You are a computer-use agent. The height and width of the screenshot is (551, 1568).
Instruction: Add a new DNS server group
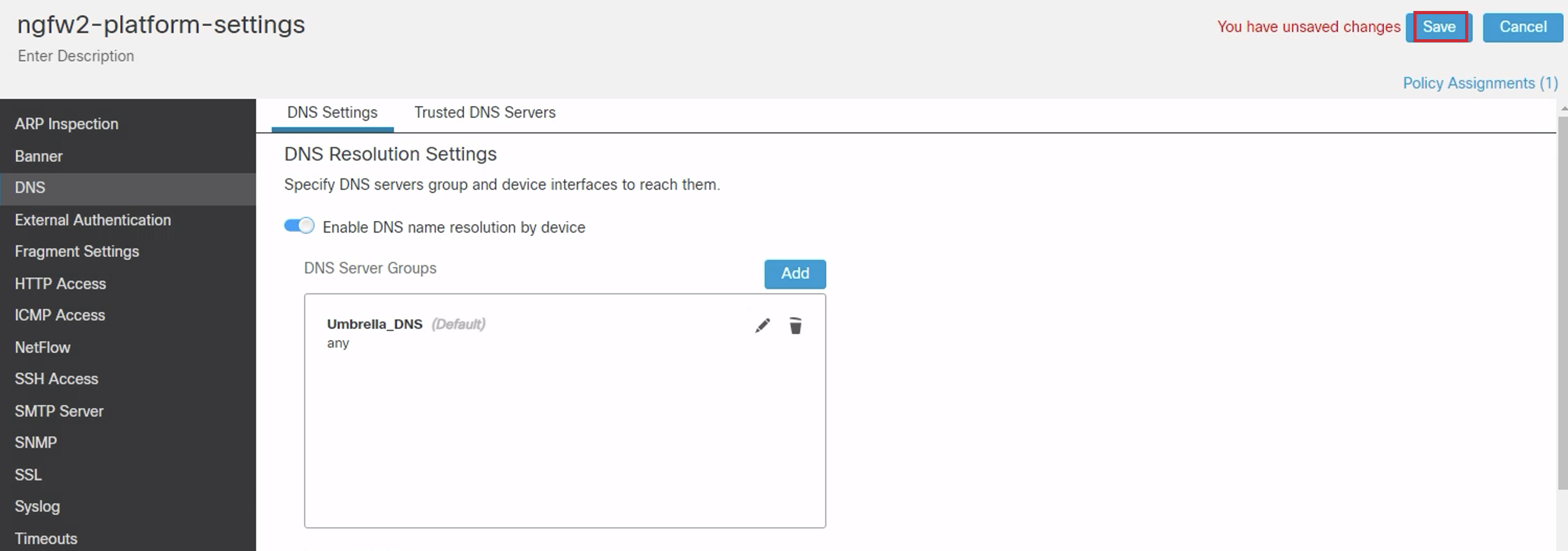coord(795,274)
